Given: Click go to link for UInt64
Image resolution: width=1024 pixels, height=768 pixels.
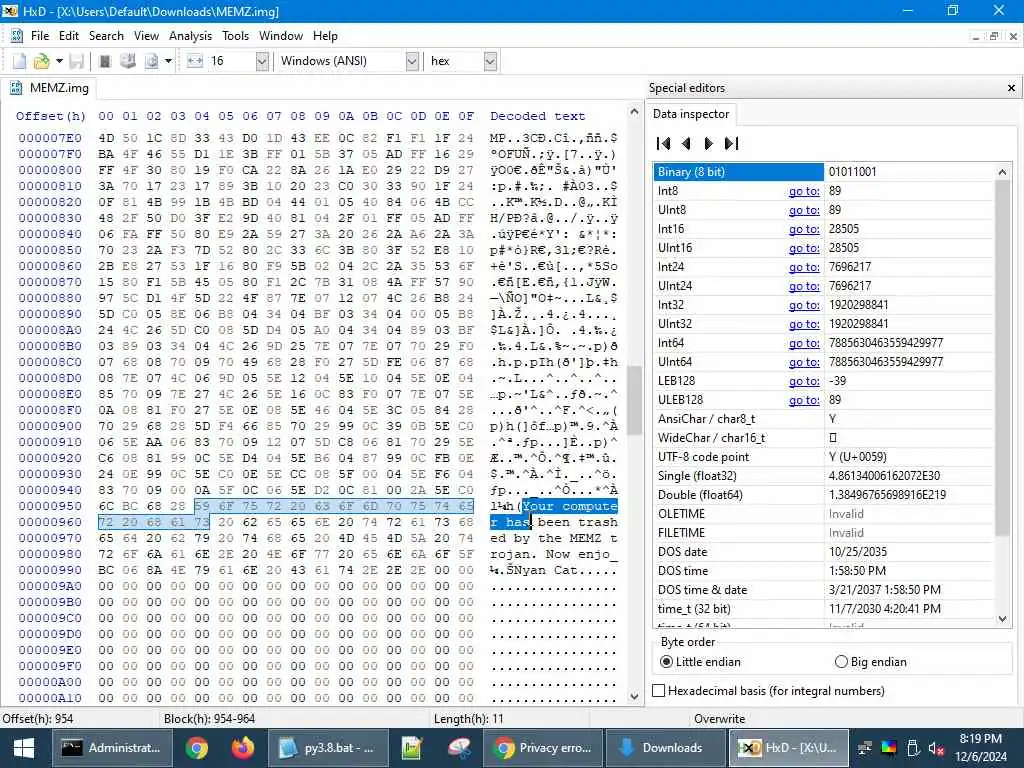Looking at the screenshot, I should click(804, 362).
